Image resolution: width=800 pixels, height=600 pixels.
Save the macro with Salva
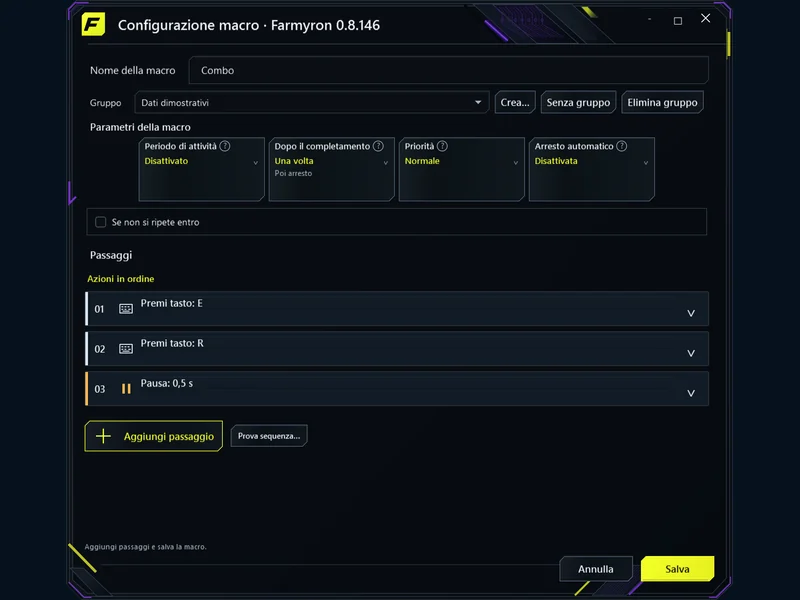[x=678, y=569]
